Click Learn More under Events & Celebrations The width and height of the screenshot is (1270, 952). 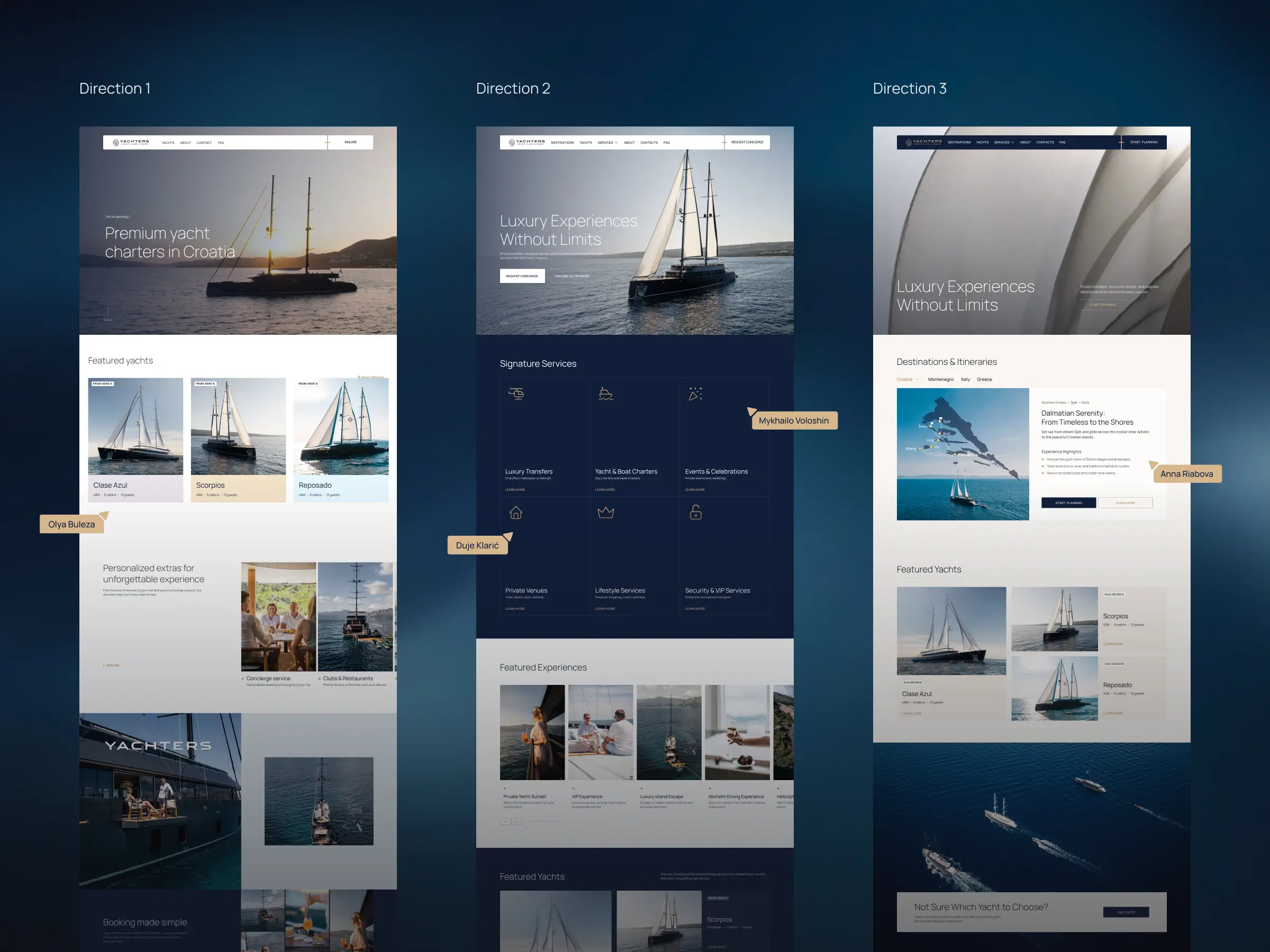click(695, 489)
